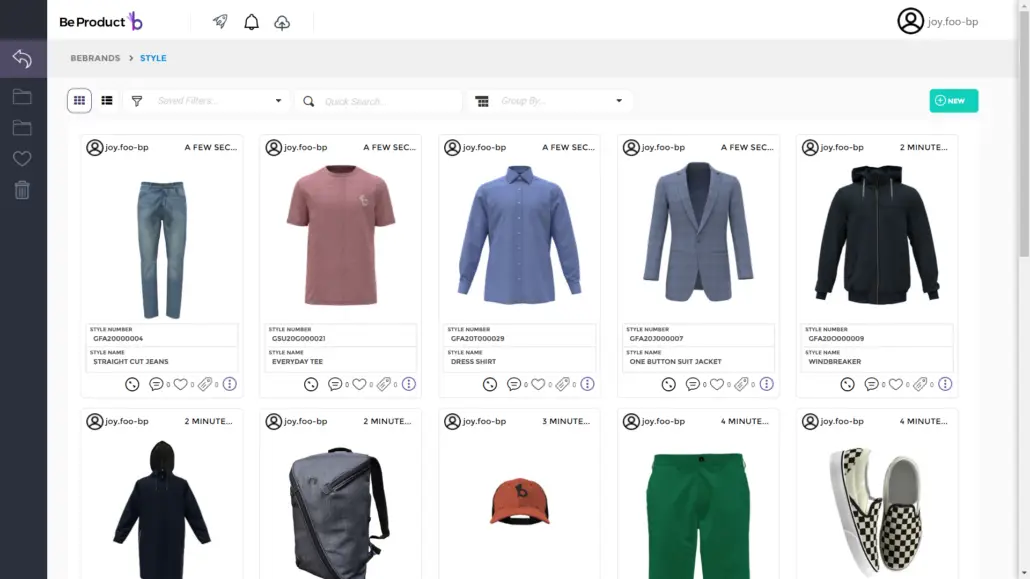
Task: Open the favorites heart in sidebar
Action: point(22,159)
